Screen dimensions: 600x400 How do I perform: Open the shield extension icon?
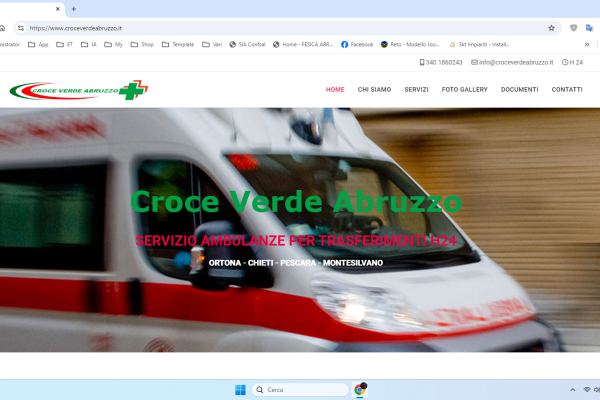pos(573,28)
